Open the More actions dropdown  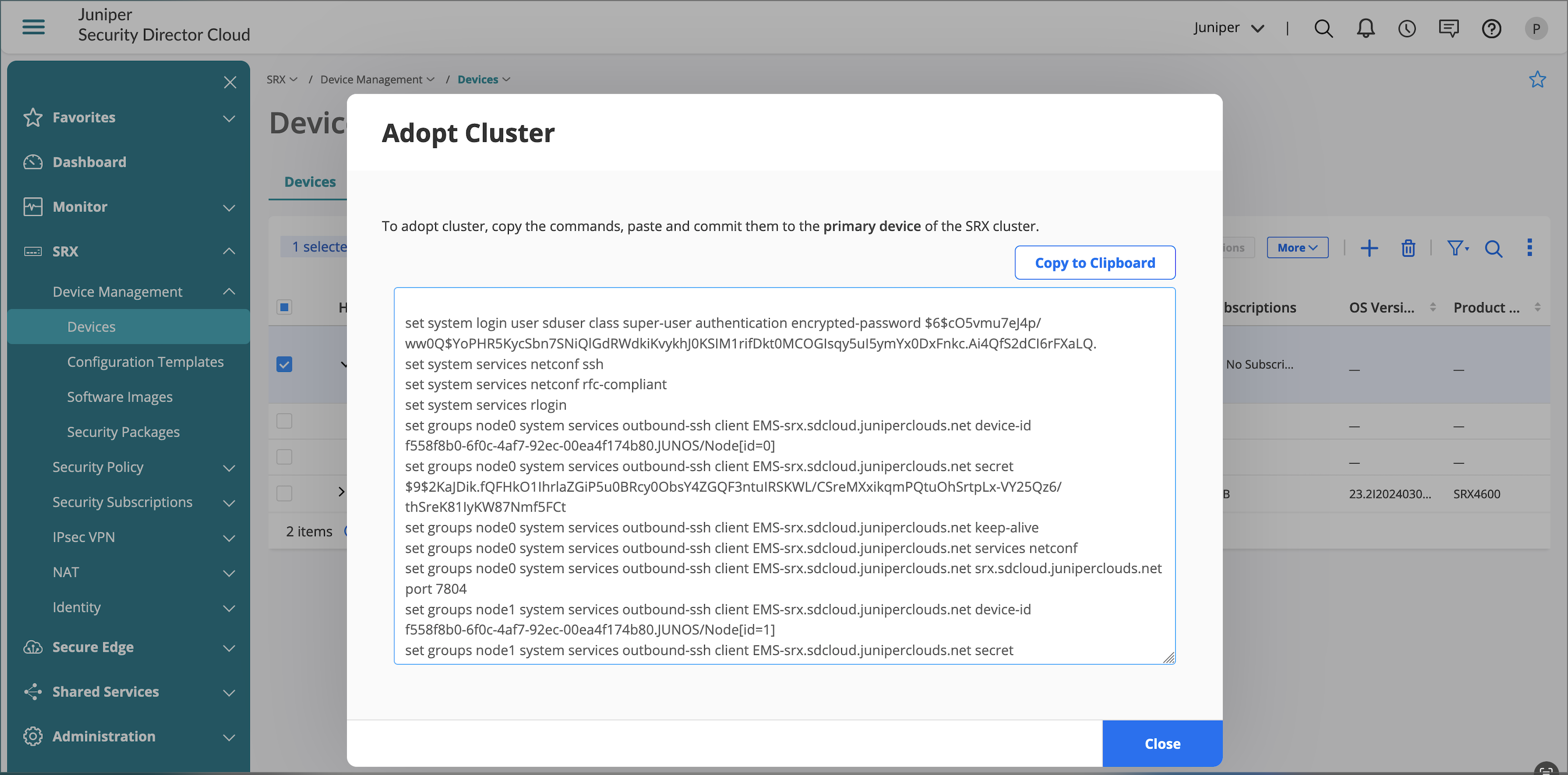[x=1297, y=248]
